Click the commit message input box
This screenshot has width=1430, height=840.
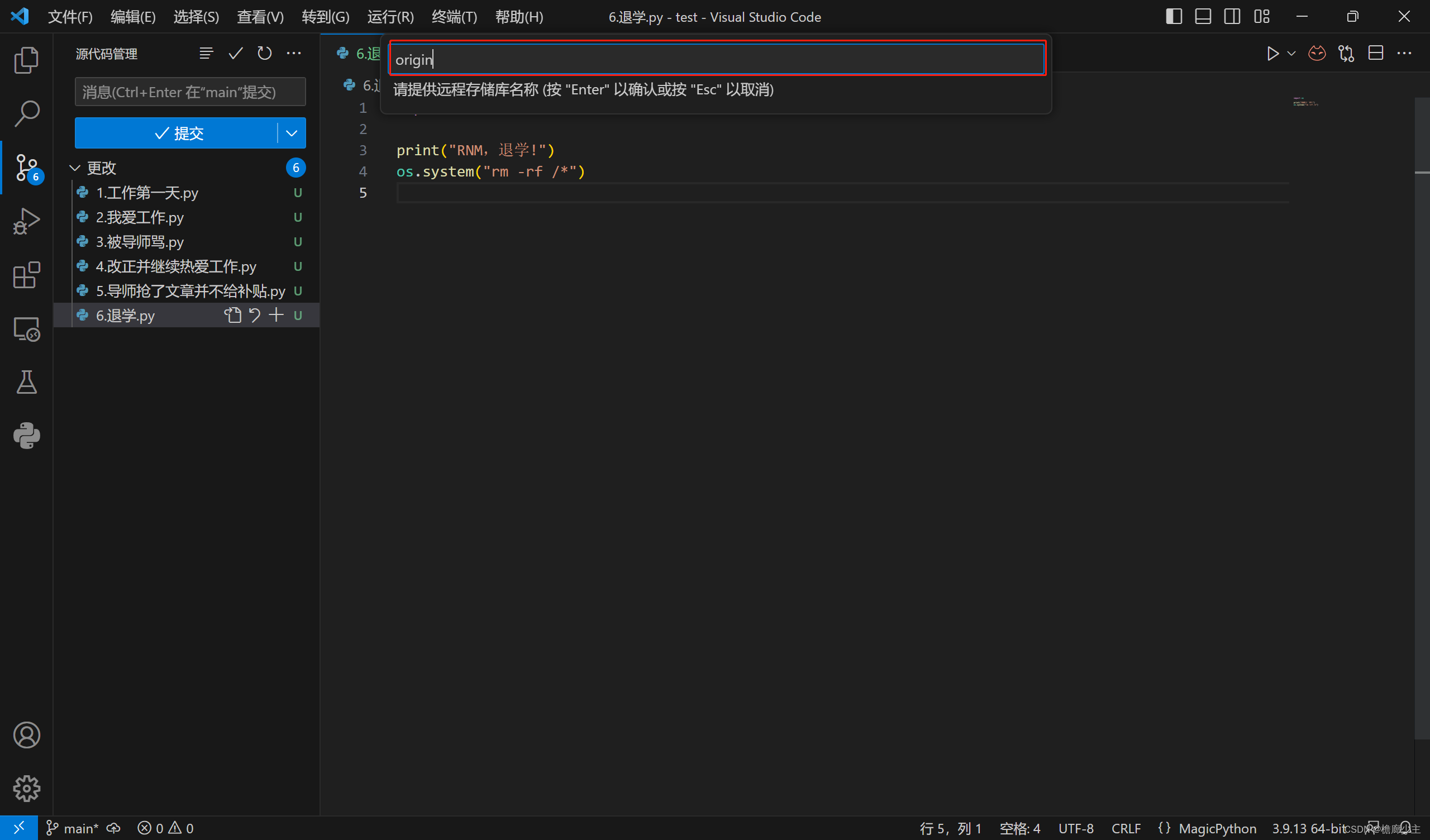190,92
